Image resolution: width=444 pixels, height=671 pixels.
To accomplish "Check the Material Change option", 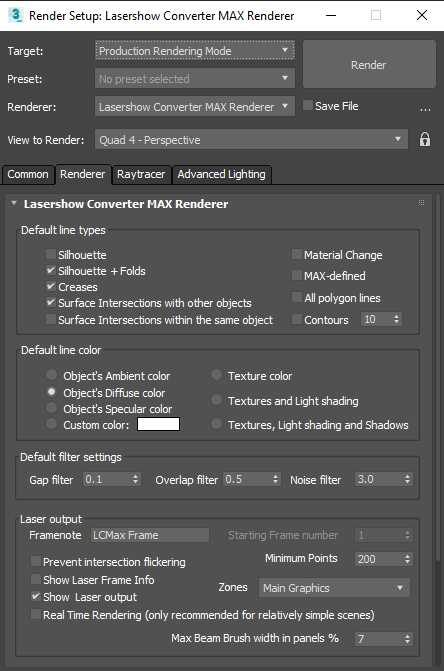I will [297, 254].
